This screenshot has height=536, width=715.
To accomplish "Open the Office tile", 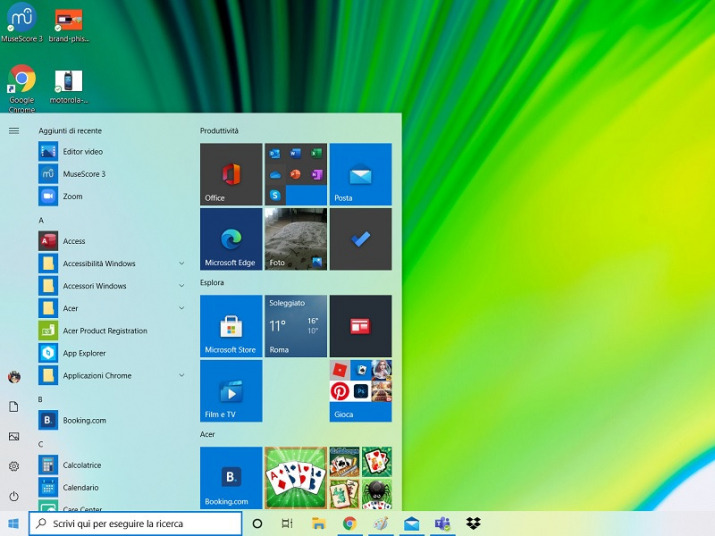I will (231, 174).
